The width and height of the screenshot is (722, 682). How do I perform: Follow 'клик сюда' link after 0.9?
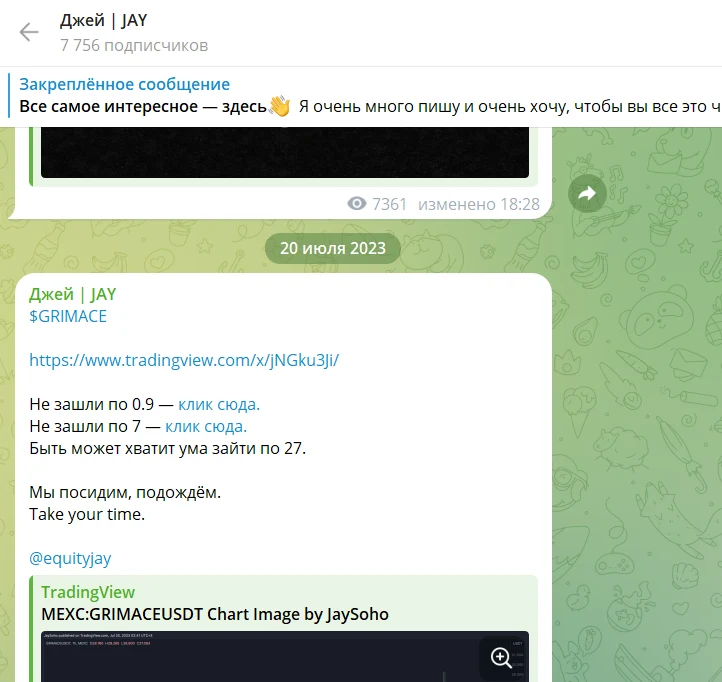(219, 404)
